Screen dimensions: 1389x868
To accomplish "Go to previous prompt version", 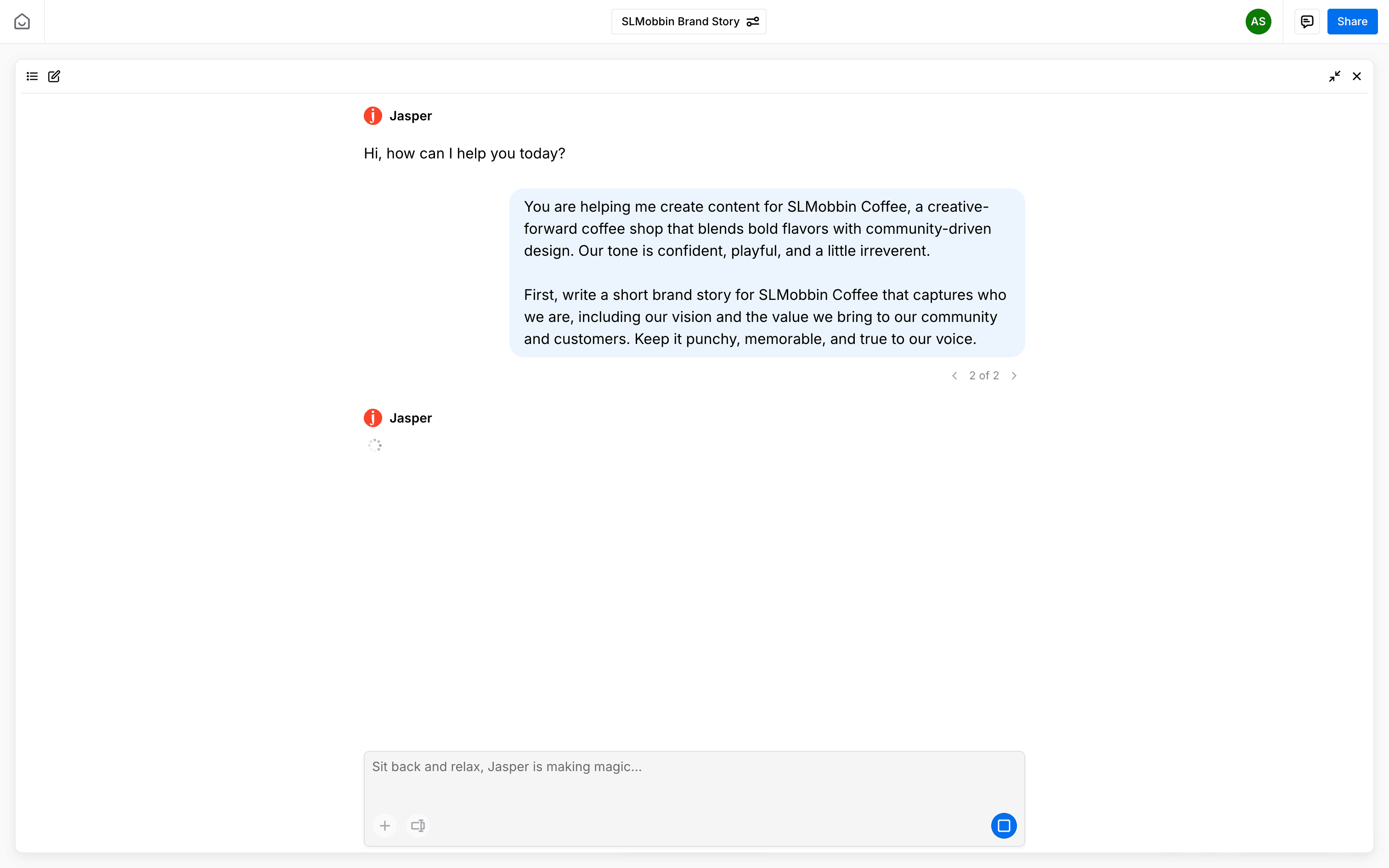I will pos(954,376).
